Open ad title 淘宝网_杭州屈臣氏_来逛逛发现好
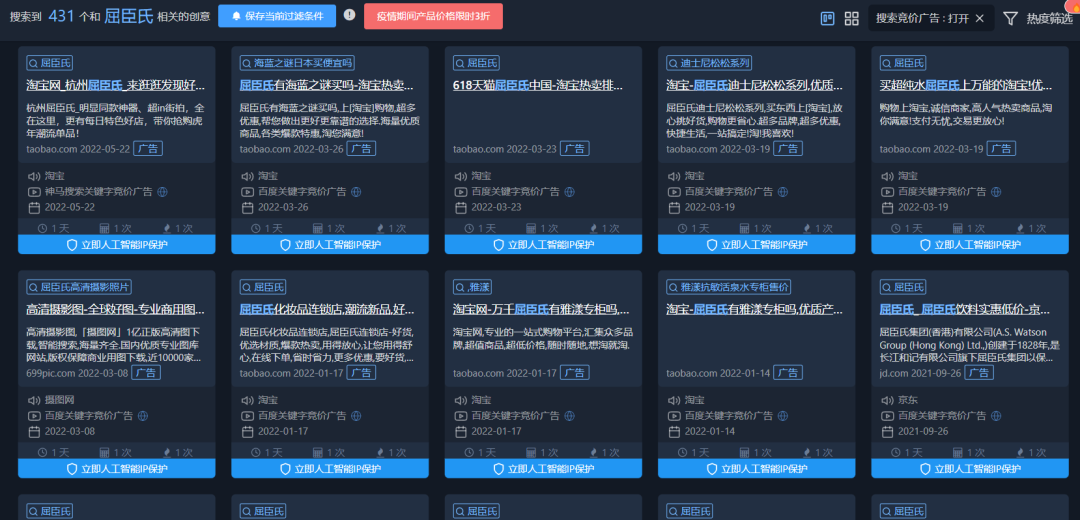The image size is (1080, 520). (x=116, y=86)
